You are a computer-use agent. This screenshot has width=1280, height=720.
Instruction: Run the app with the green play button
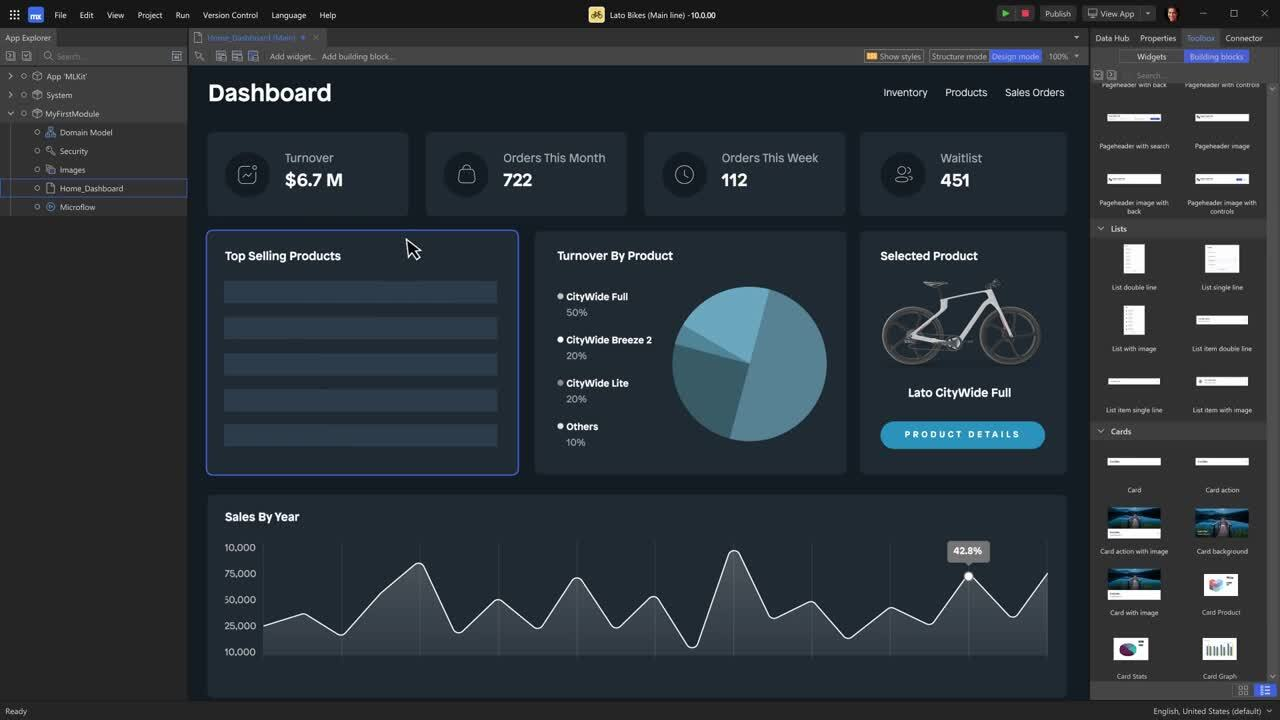[1005, 13]
